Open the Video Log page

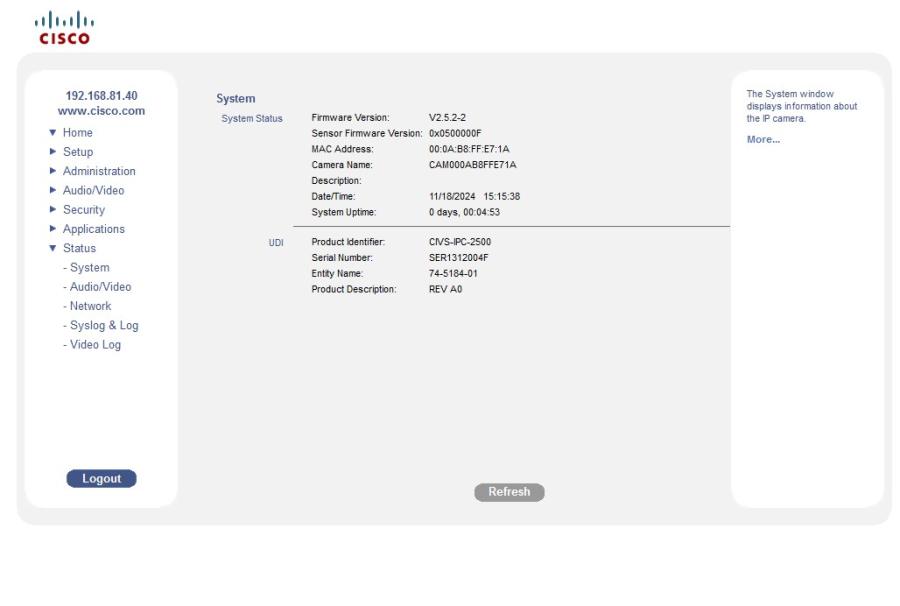(x=91, y=344)
